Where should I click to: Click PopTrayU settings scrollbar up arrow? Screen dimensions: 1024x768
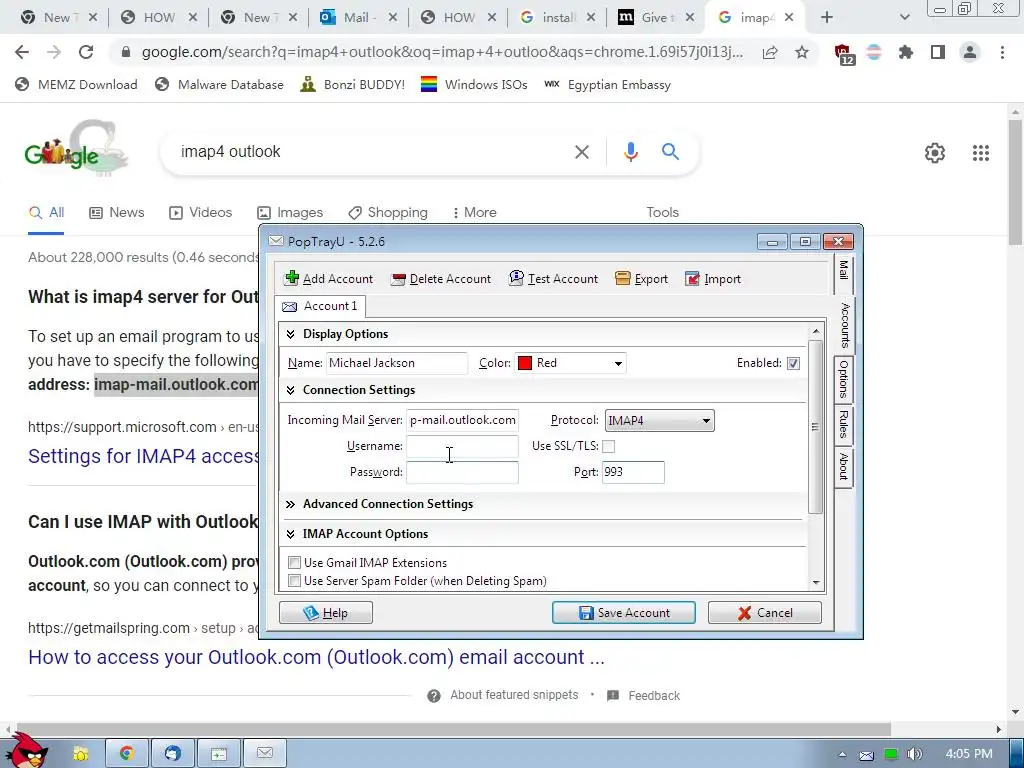[816, 332]
